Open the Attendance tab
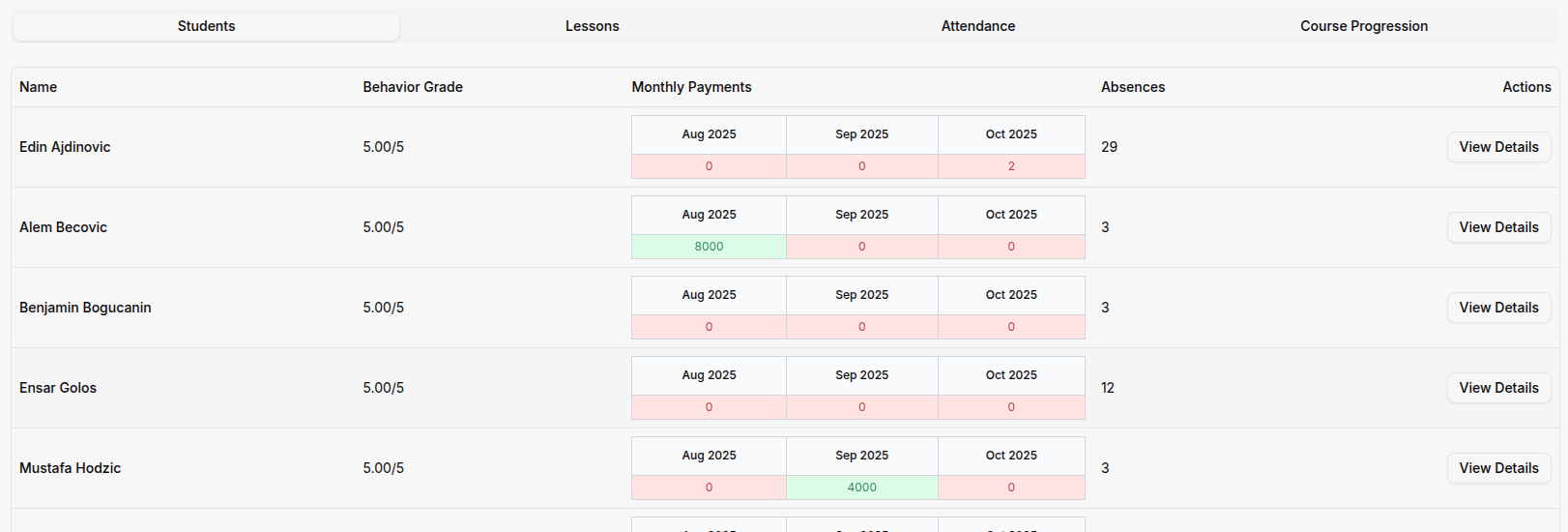This screenshot has width=1568, height=532. [977, 26]
